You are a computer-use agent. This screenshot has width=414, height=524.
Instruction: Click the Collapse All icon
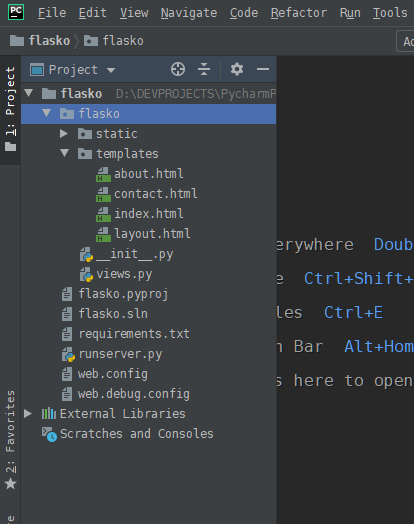[204, 70]
